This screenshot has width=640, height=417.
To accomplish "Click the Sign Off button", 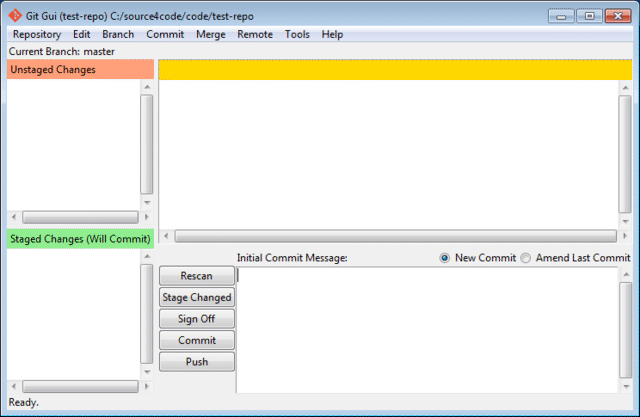I will point(197,319).
